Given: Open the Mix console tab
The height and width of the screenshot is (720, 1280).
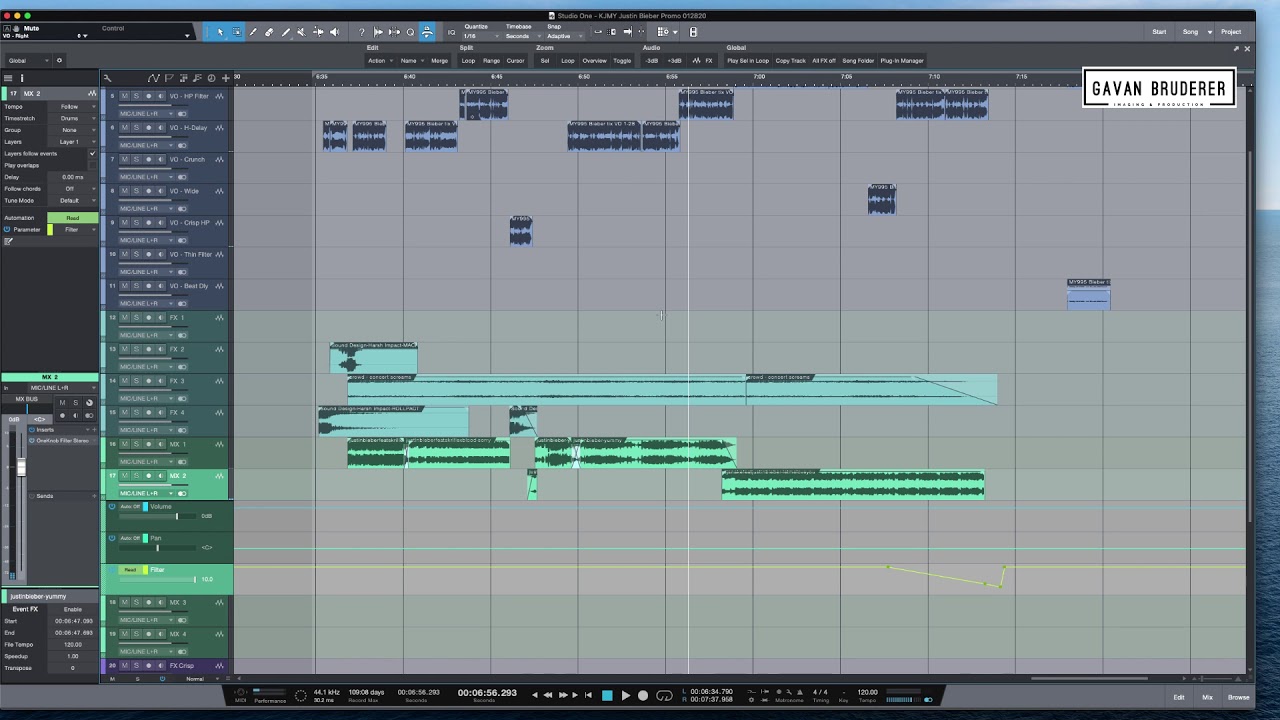Looking at the screenshot, I should click(1207, 697).
